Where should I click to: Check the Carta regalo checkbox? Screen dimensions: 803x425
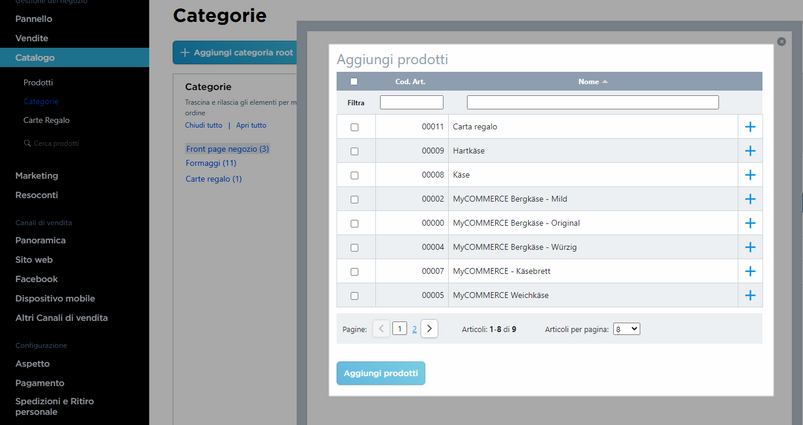click(x=354, y=127)
